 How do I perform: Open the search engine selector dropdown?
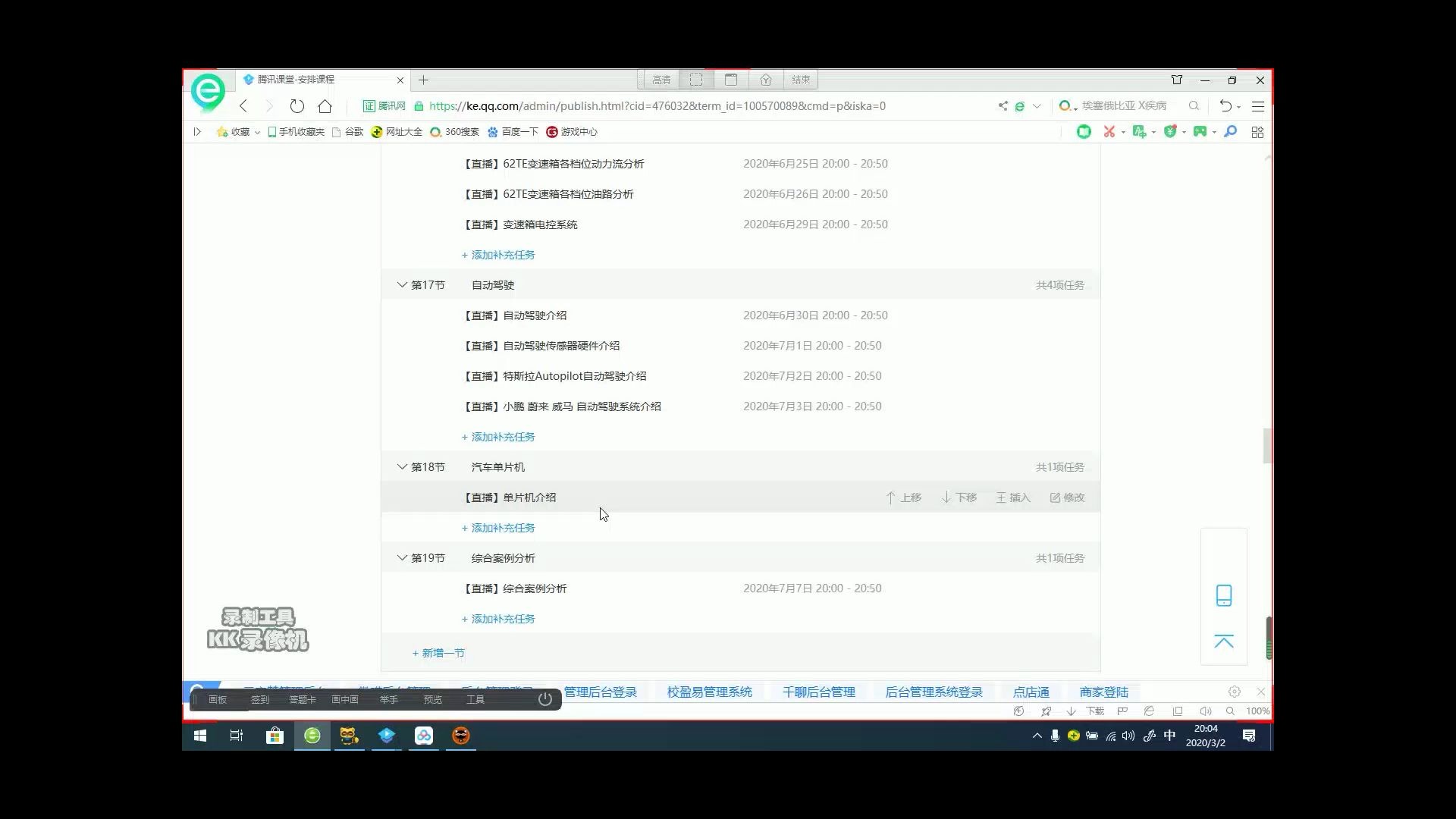1068,106
